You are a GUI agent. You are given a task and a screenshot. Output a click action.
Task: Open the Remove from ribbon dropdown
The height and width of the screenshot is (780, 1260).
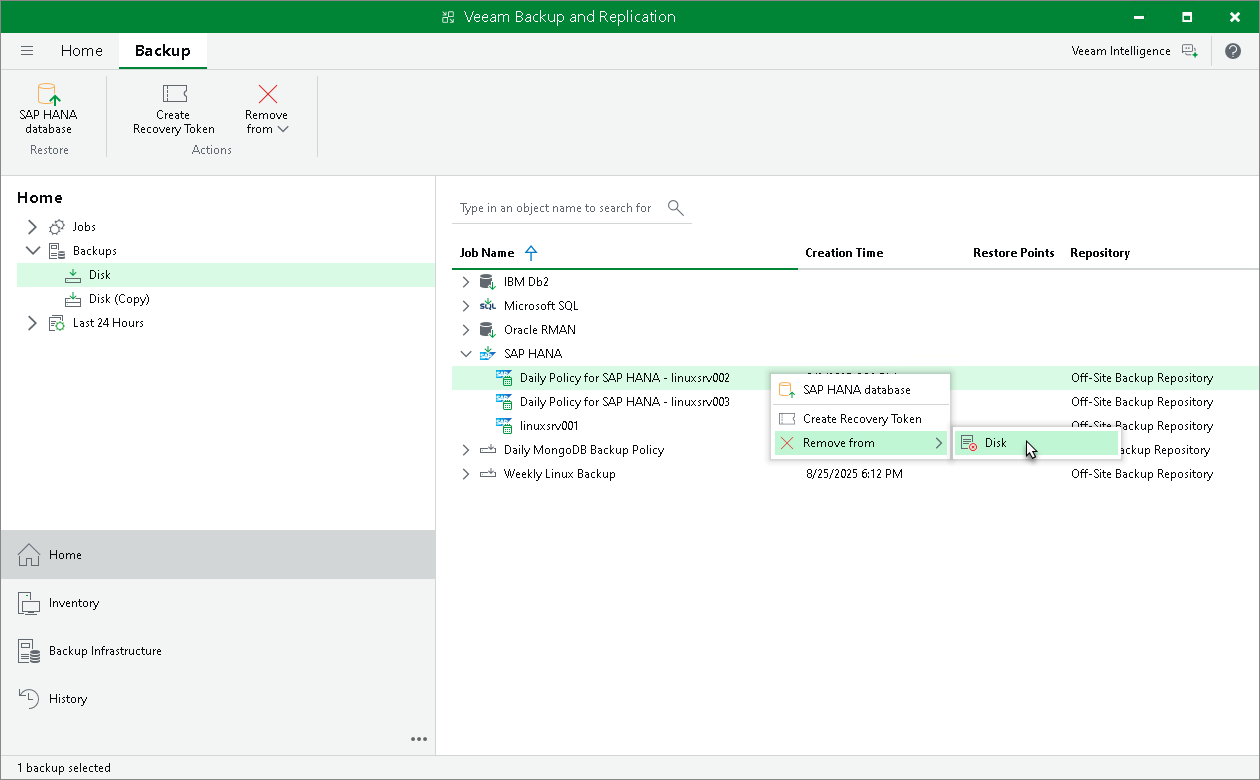point(267,109)
